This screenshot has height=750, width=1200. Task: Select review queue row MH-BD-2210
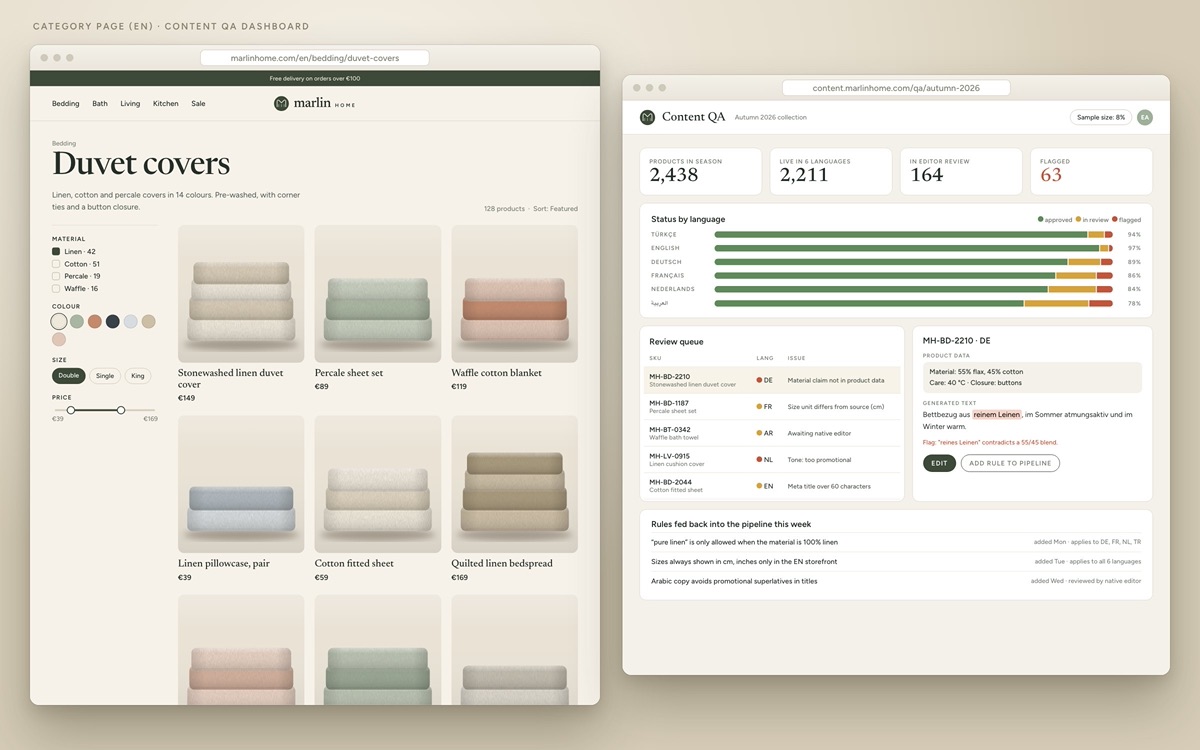coord(772,380)
